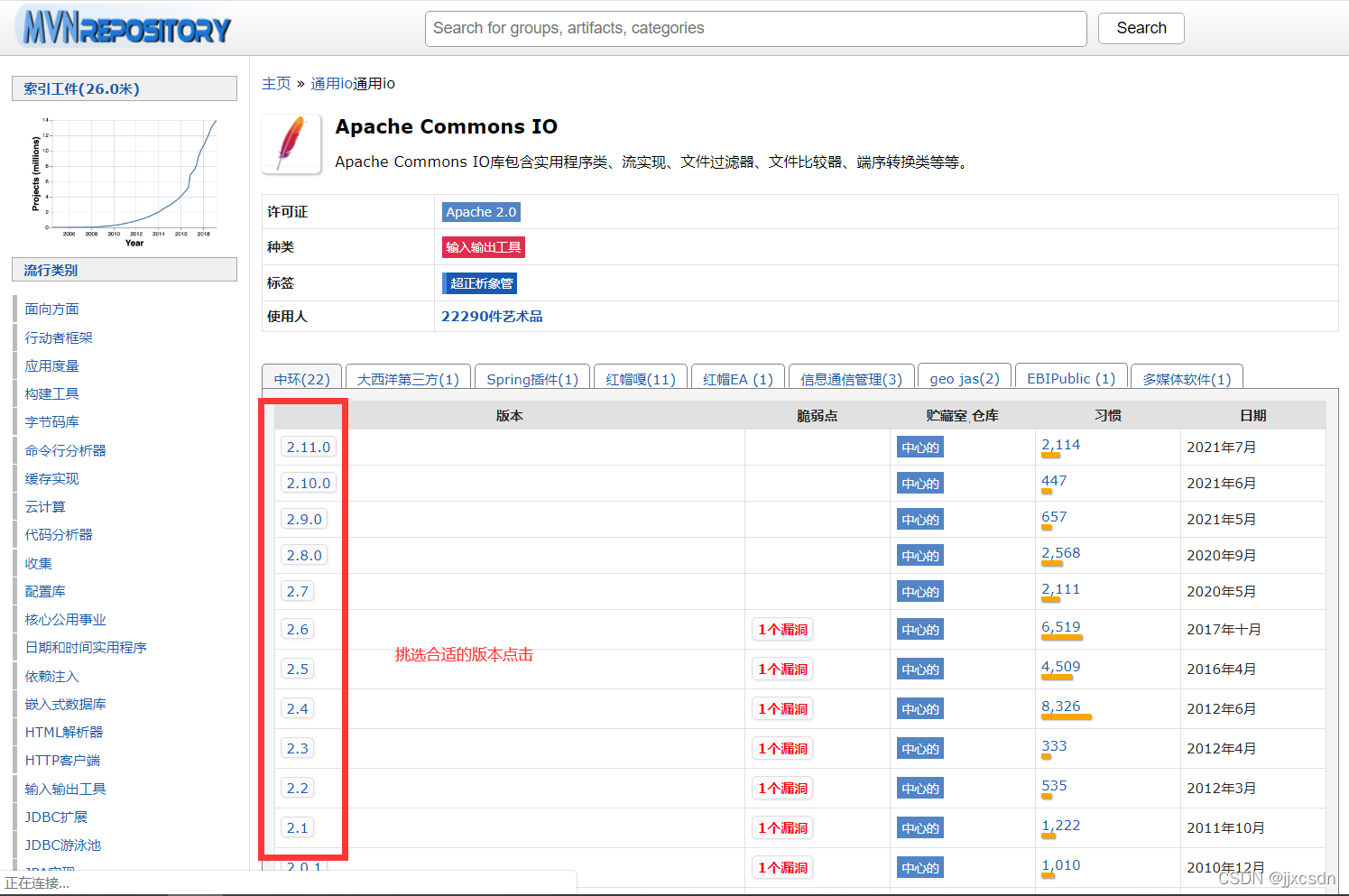Click the 超正析象管 tag badge
Viewport: 1349px width, 896px height.
pyautogui.click(x=479, y=283)
